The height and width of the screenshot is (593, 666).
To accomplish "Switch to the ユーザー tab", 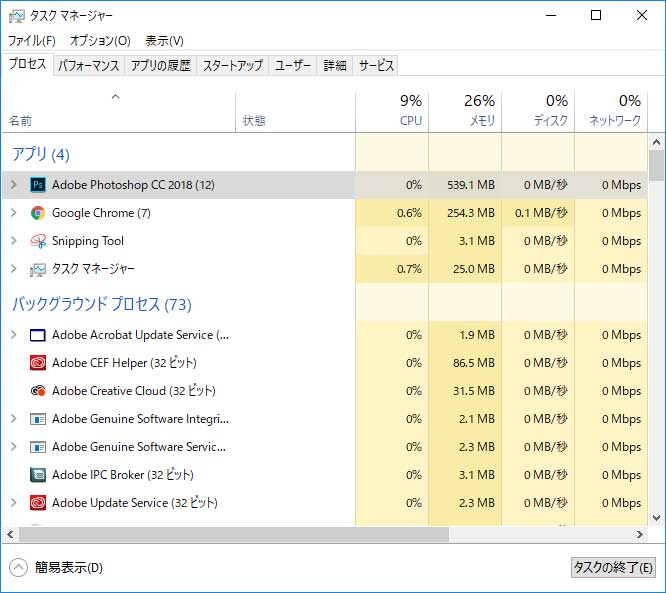I will tap(293, 65).
